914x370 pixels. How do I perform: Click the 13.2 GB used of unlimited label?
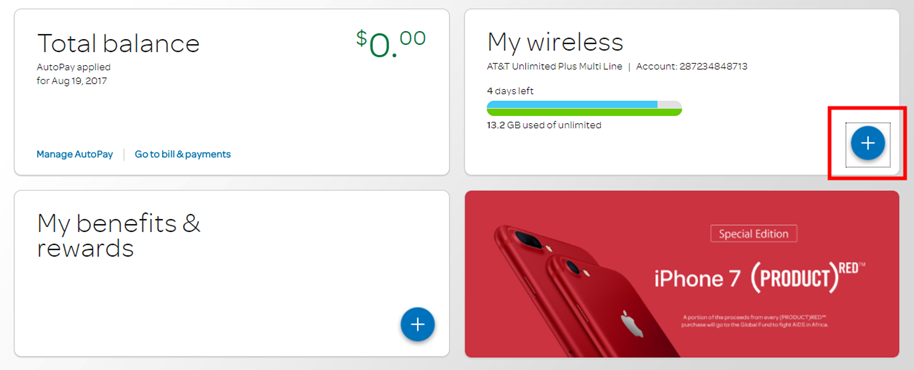[x=544, y=125]
